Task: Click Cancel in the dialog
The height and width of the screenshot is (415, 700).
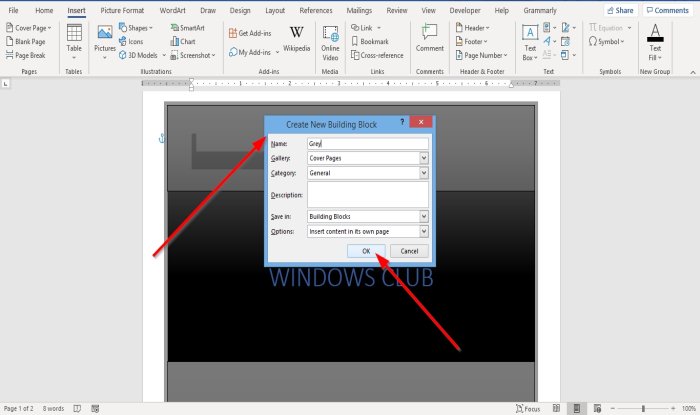Action: pyautogui.click(x=409, y=251)
